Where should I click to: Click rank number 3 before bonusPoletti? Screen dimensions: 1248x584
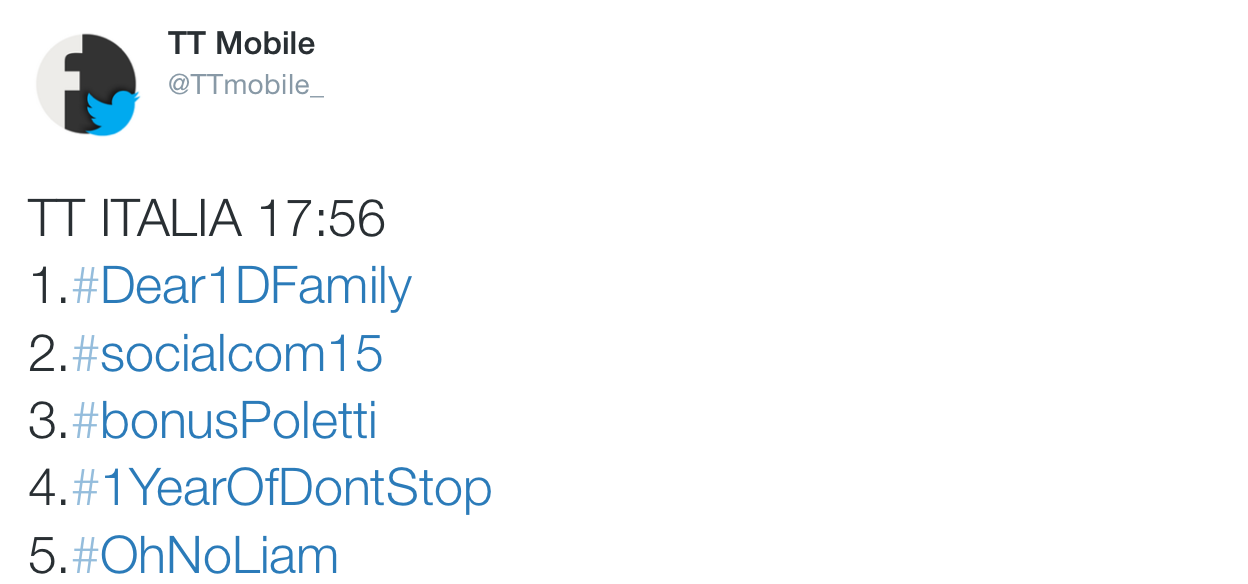click(44, 421)
